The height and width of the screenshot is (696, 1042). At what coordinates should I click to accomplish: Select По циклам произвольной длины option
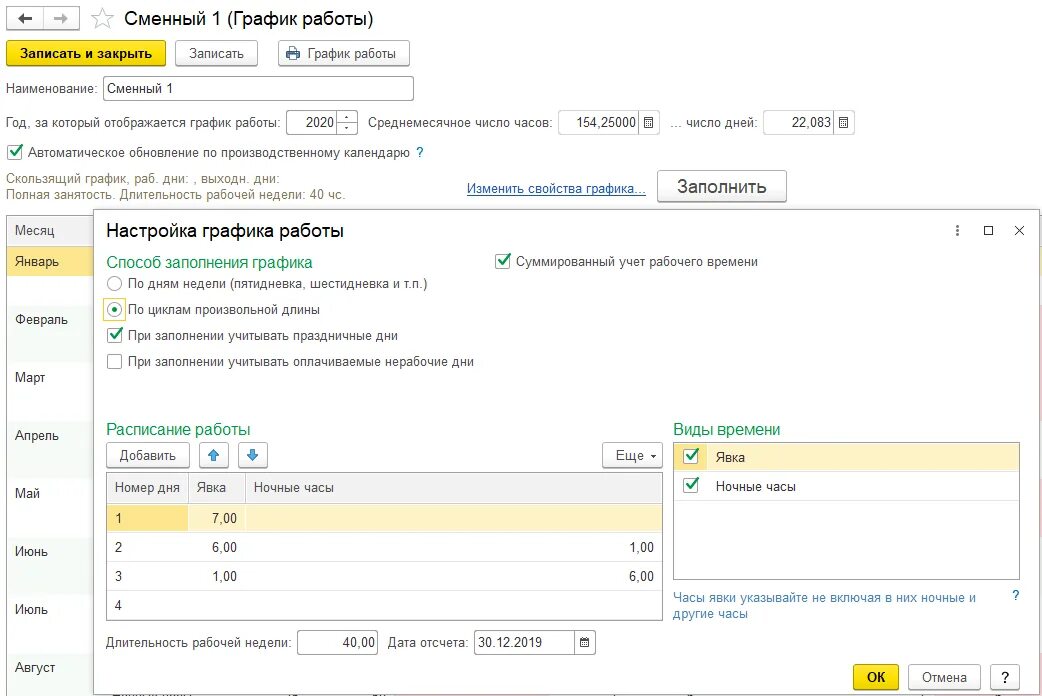pos(114,310)
